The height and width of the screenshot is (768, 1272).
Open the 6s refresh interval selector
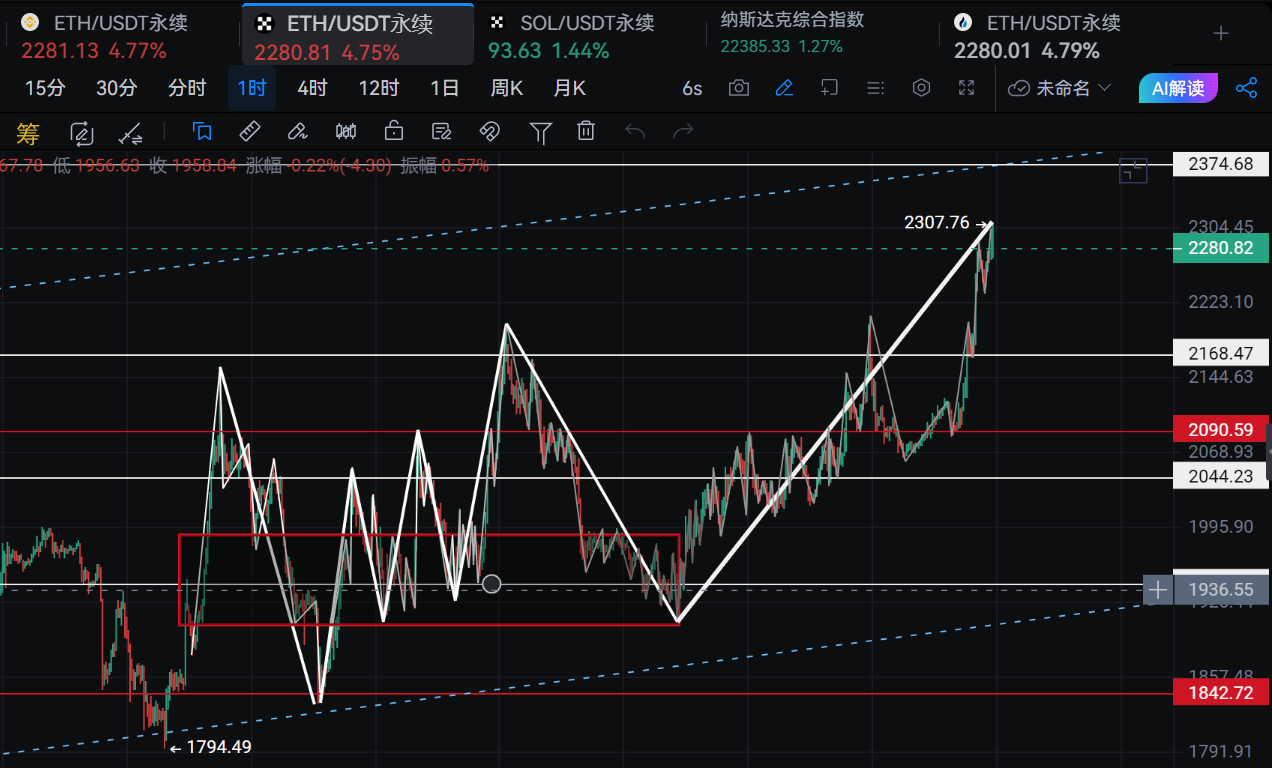(692, 88)
